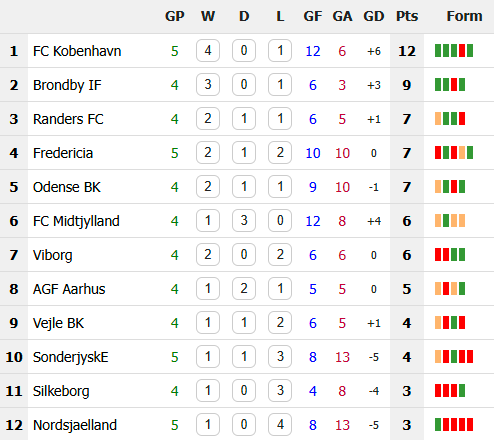Click the red loss bar in Brondby IF form
This screenshot has height=440, width=494.
454,85
